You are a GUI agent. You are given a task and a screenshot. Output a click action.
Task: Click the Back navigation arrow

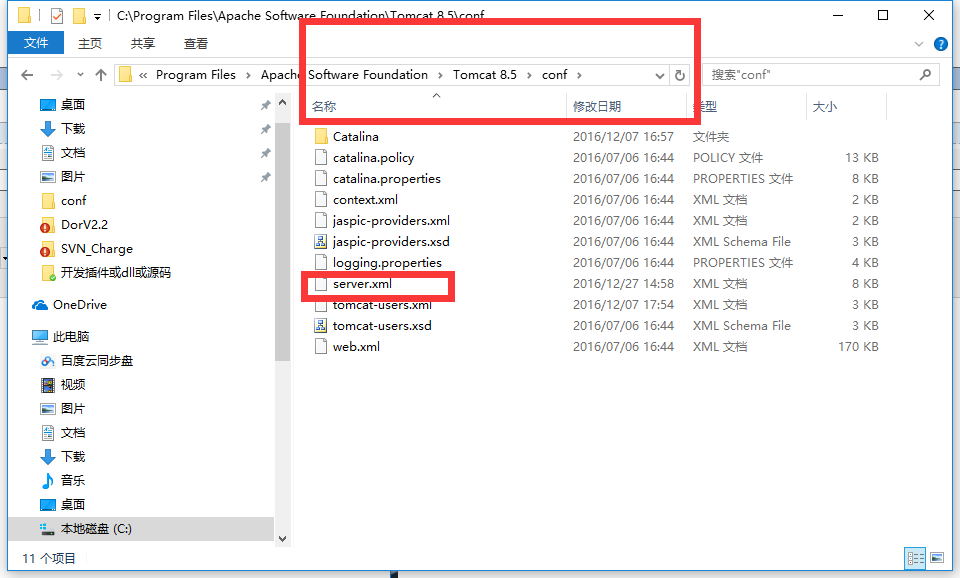tap(27, 75)
